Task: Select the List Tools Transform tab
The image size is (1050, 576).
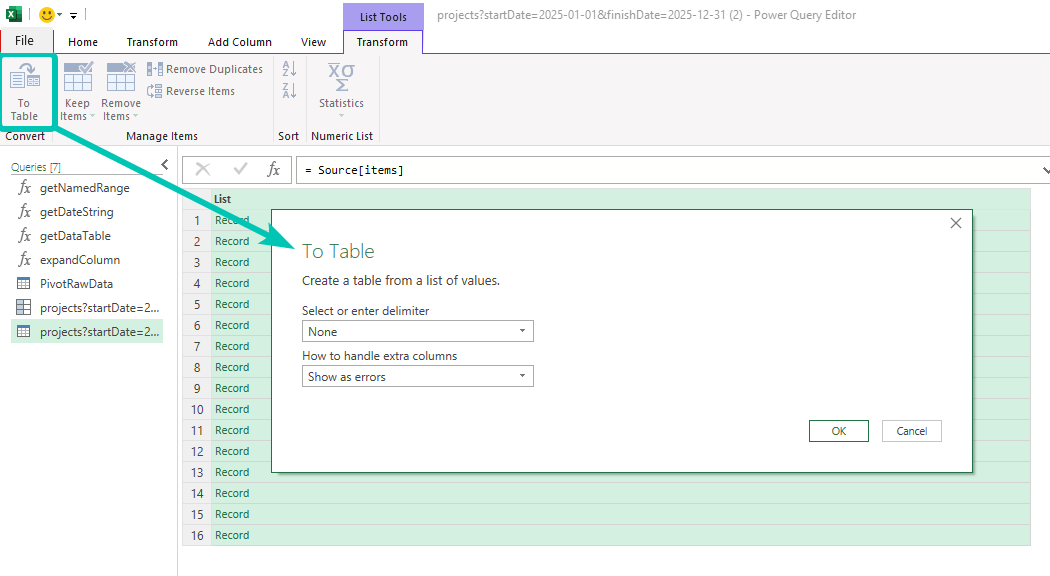Action: [x=382, y=42]
